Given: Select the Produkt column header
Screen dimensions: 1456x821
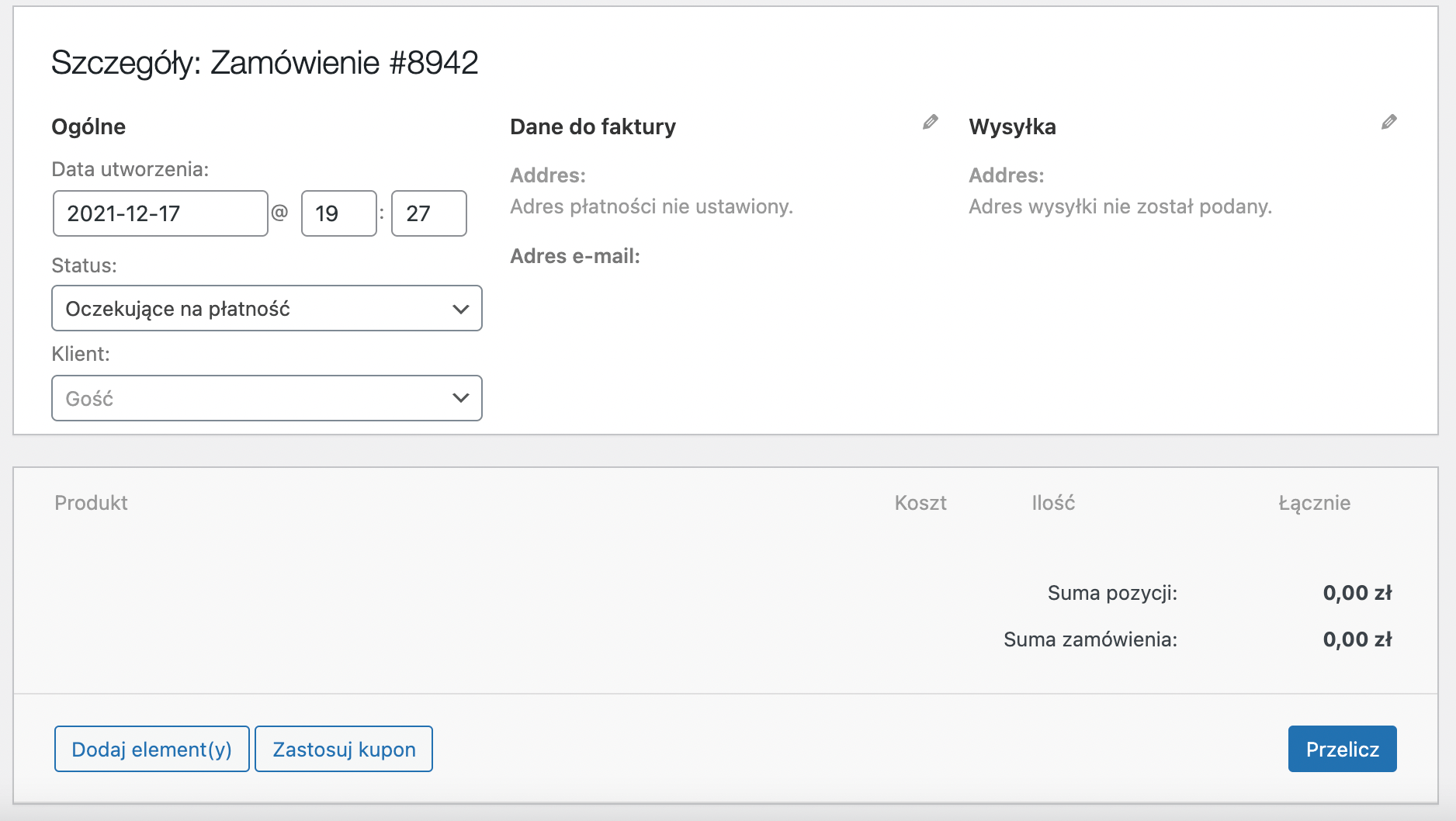Looking at the screenshot, I should pyautogui.click(x=91, y=503).
